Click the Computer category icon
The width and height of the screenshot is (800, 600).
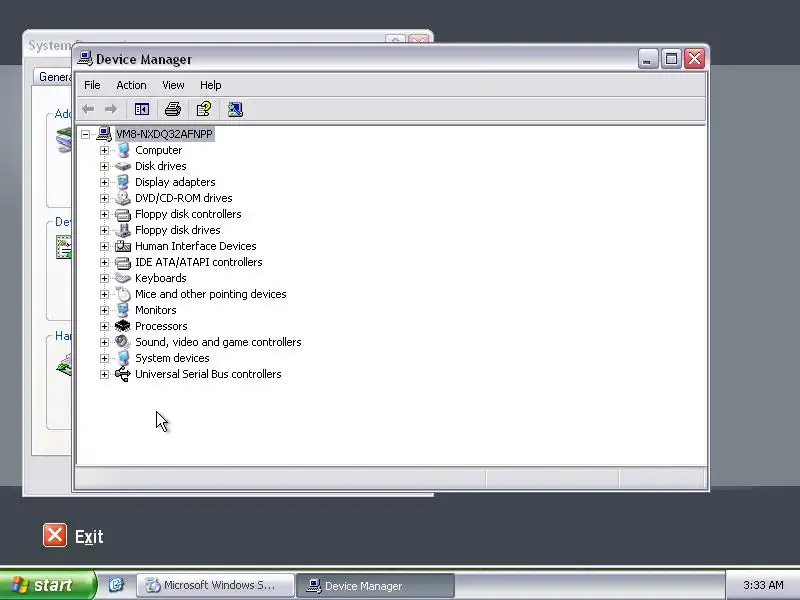(123, 150)
